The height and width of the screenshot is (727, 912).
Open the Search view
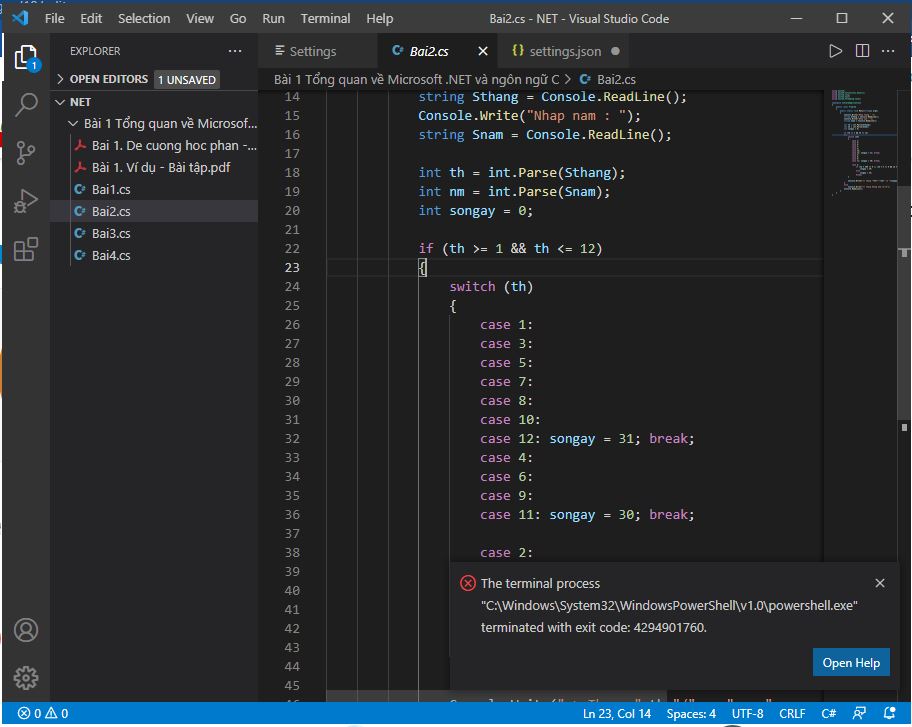(x=27, y=105)
